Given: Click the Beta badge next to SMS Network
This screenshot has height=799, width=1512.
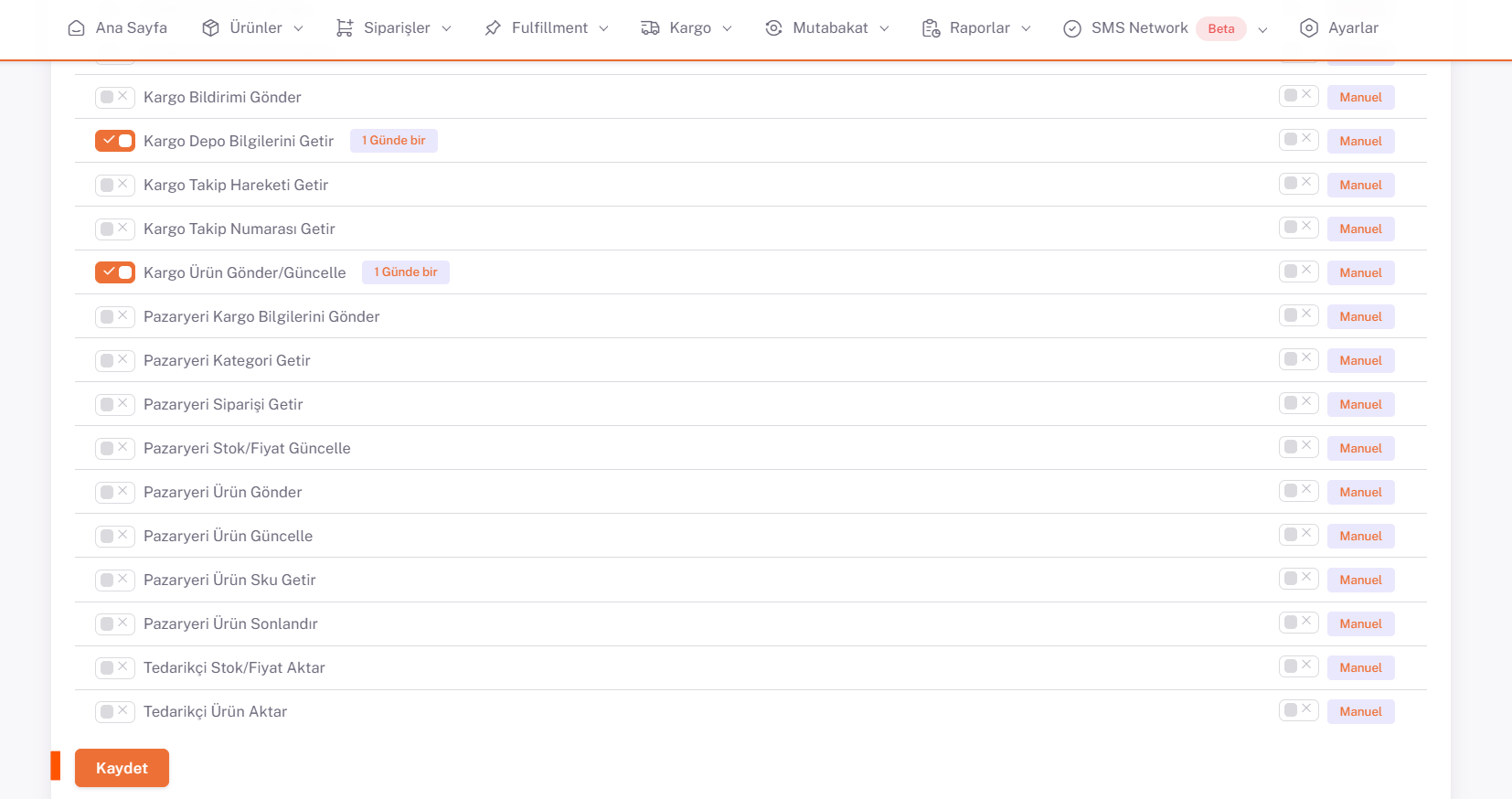Looking at the screenshot, I should (x=1221, y=28).
